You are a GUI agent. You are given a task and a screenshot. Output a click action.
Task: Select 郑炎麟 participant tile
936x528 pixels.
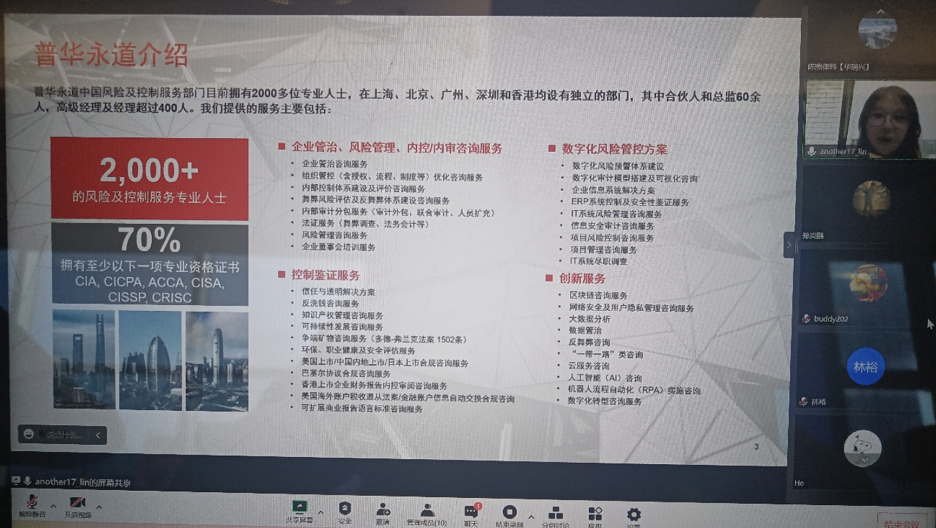(867, 203)
